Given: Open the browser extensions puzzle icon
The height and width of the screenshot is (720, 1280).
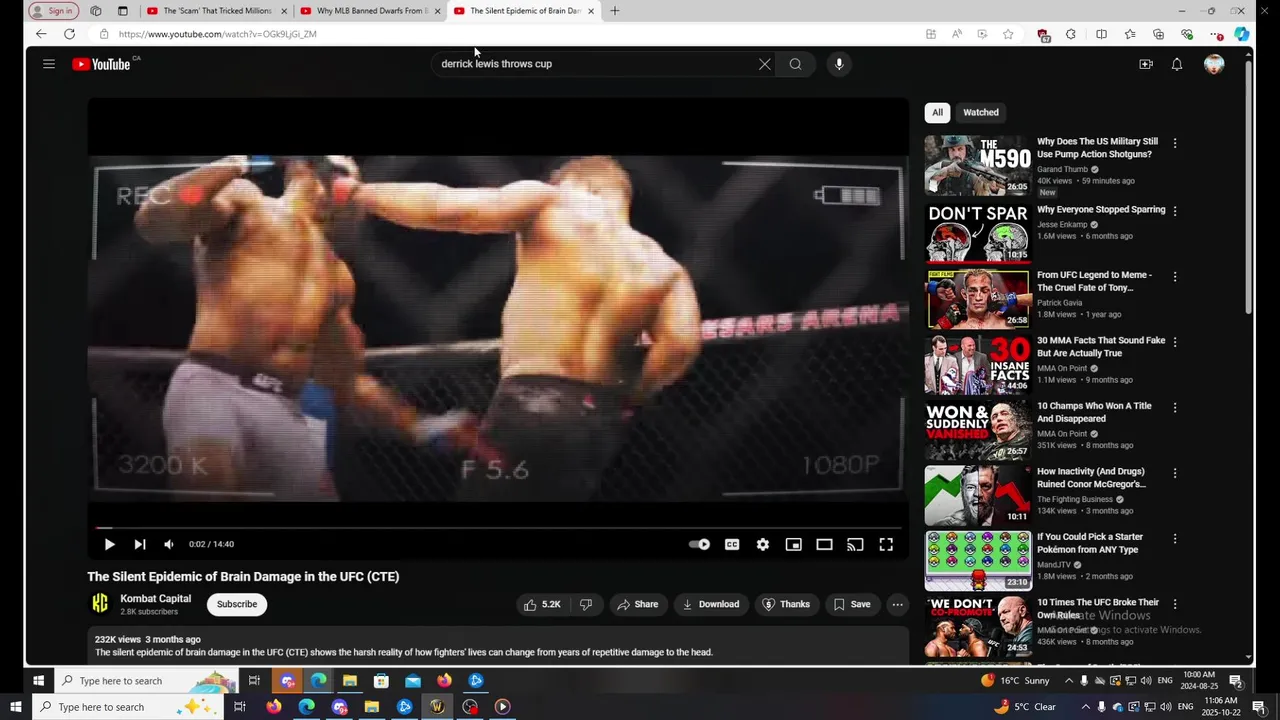Looking at the screenshot, I should point(1071,34).
